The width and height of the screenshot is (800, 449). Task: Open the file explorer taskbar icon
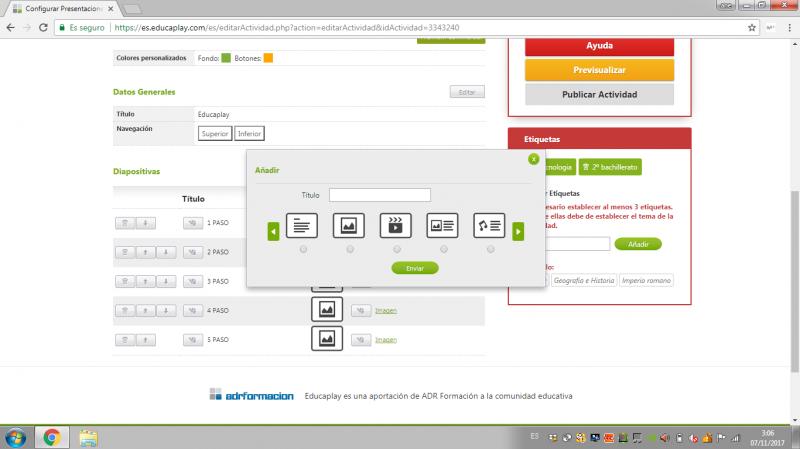88,438
